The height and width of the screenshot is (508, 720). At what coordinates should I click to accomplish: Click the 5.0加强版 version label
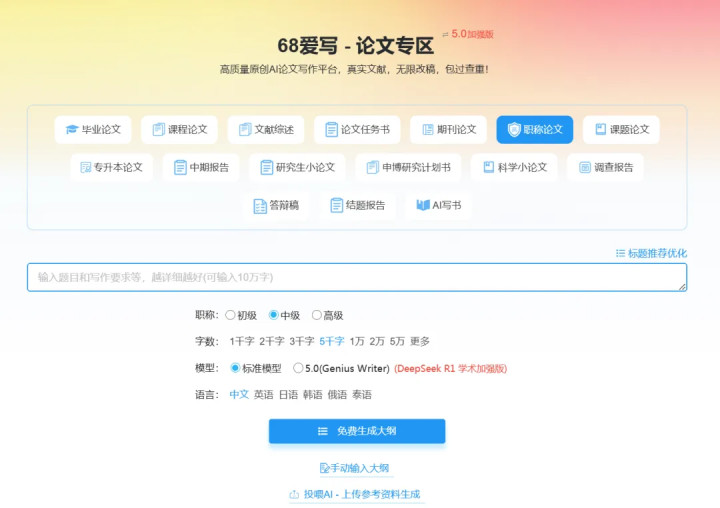[472, 34]
